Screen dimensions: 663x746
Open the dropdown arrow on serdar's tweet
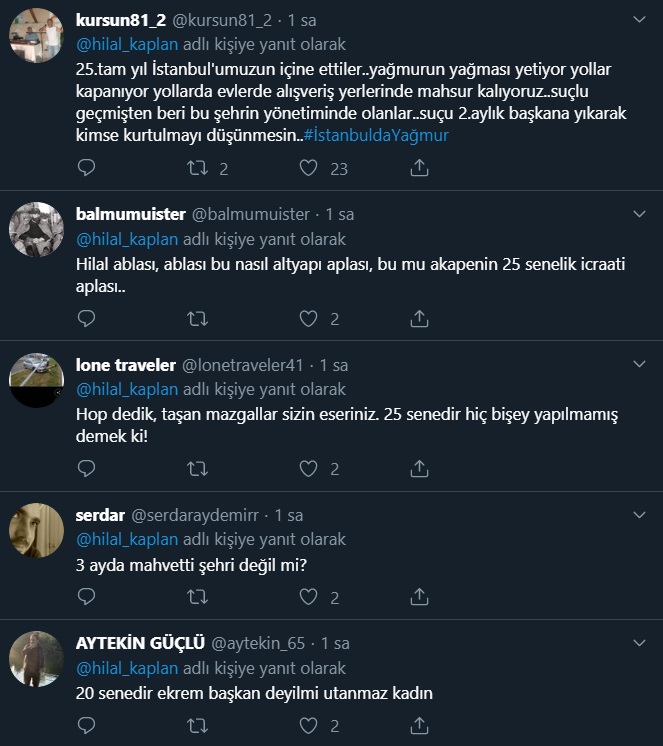click(x=640, y=515)
